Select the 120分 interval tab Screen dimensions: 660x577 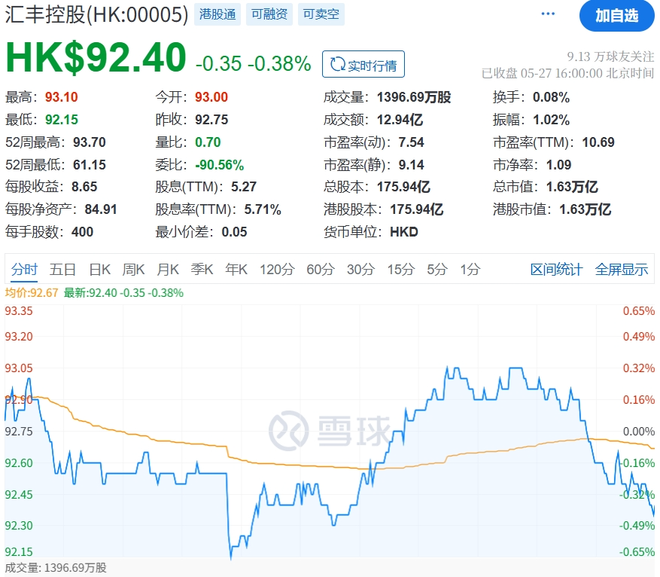pyautogui.click(x=275, y=269)
